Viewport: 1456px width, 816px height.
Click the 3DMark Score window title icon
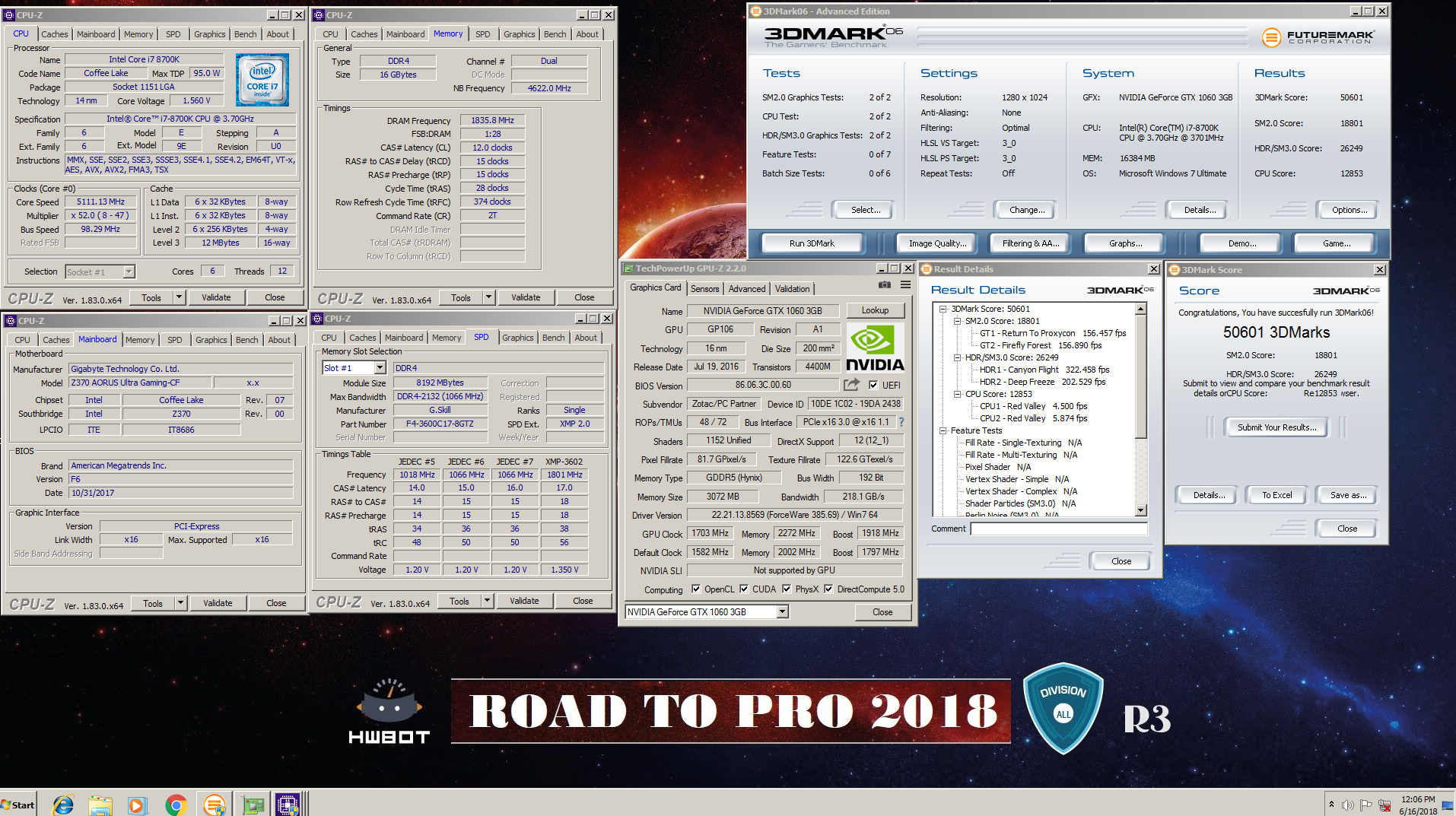pos(1175,270)
